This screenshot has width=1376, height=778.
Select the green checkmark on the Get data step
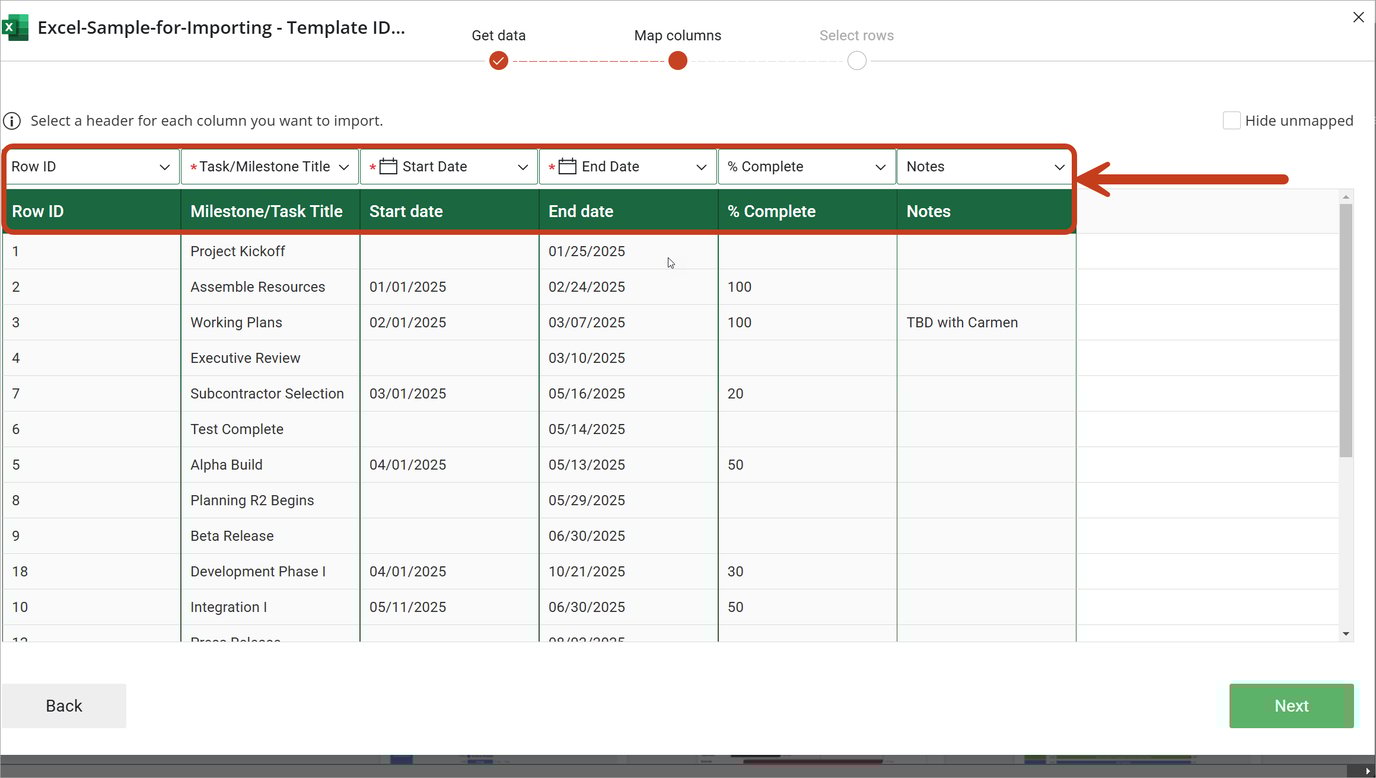pyautogui.click(x=498, y=60)
